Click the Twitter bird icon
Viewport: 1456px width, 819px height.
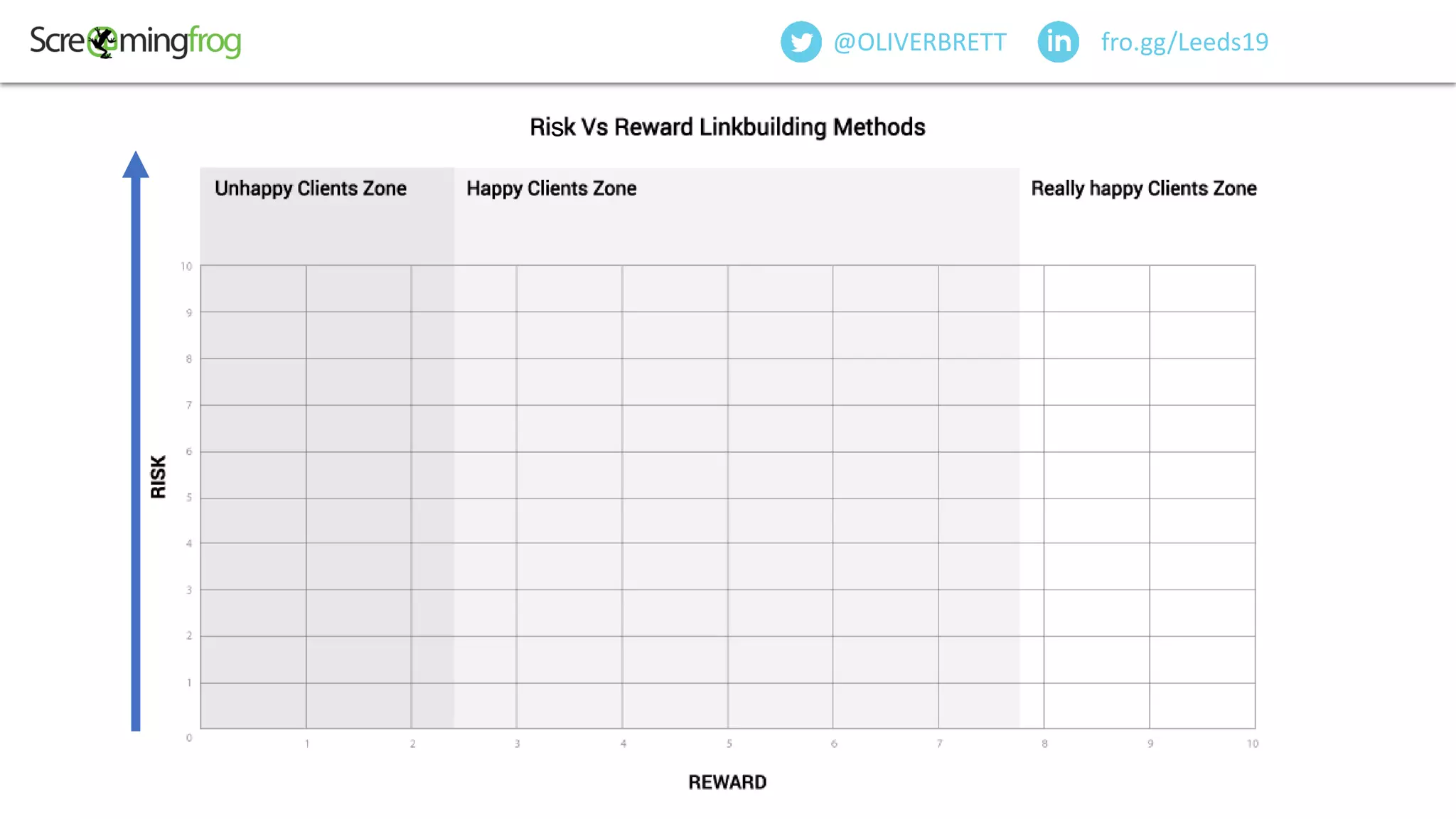(801, 42)
